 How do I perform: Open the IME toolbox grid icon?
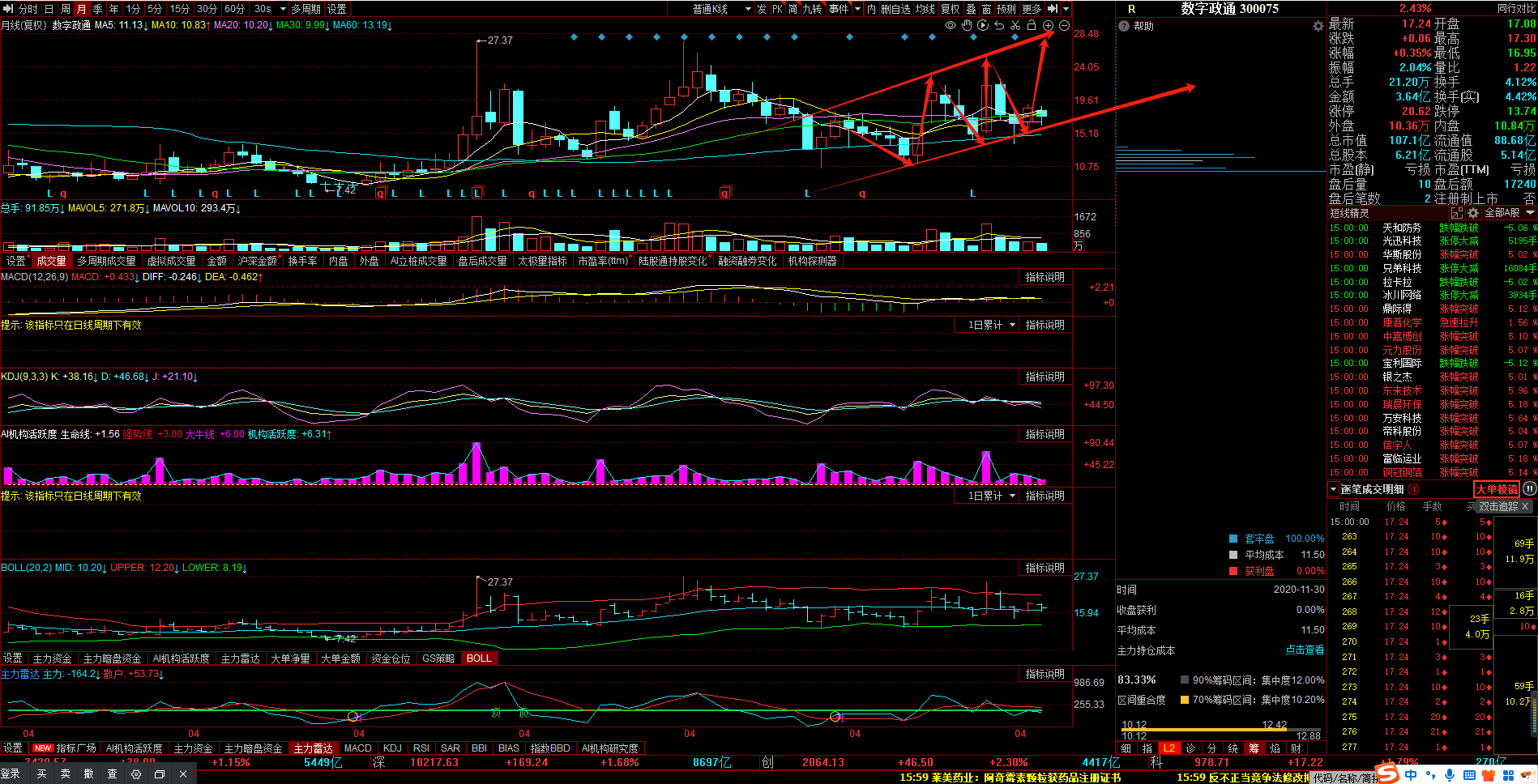coord(1508,775)
